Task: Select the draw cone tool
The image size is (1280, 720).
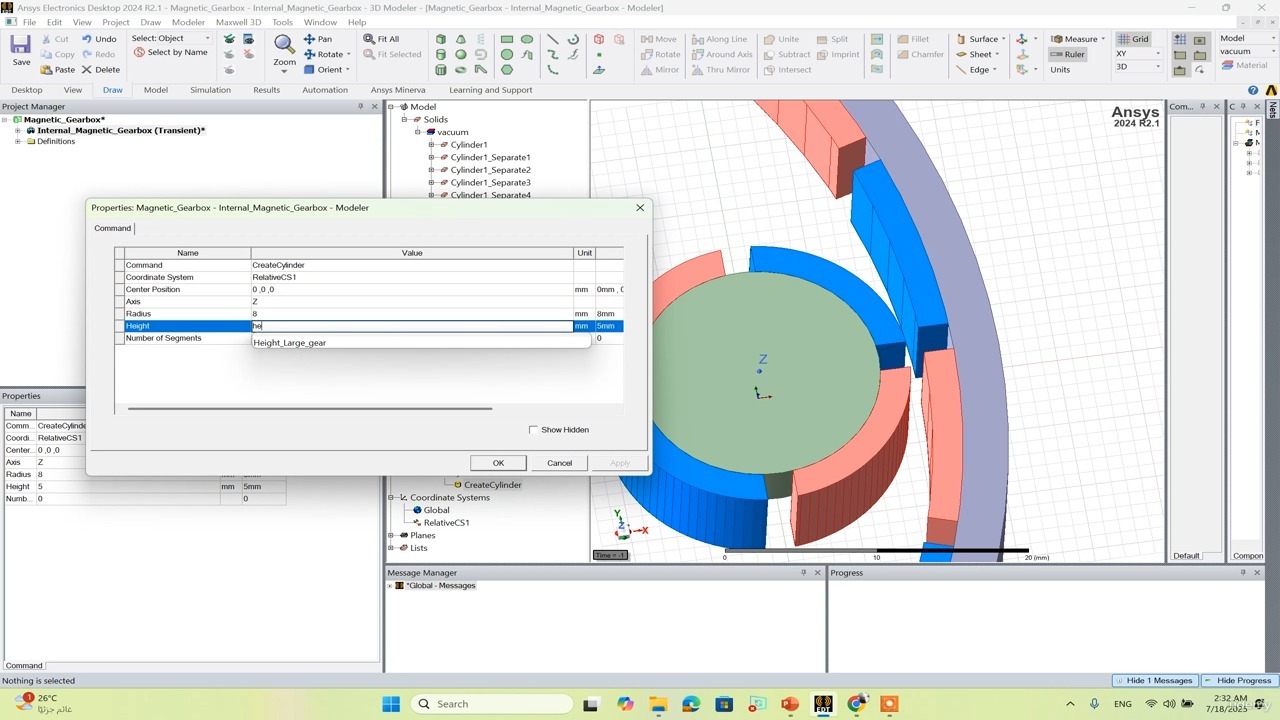Action: [461, 39]
